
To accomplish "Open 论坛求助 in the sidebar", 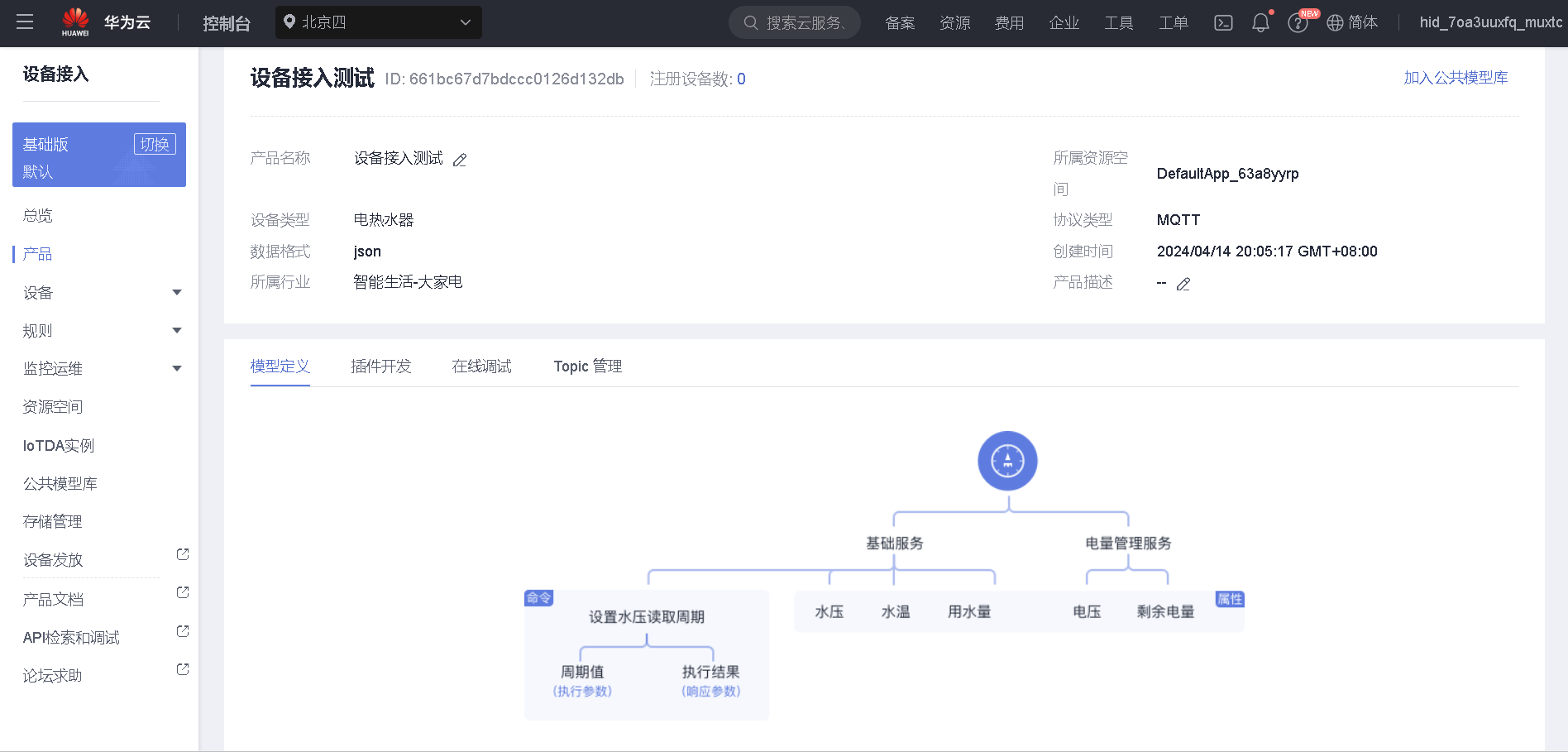I will pos(53,675).
